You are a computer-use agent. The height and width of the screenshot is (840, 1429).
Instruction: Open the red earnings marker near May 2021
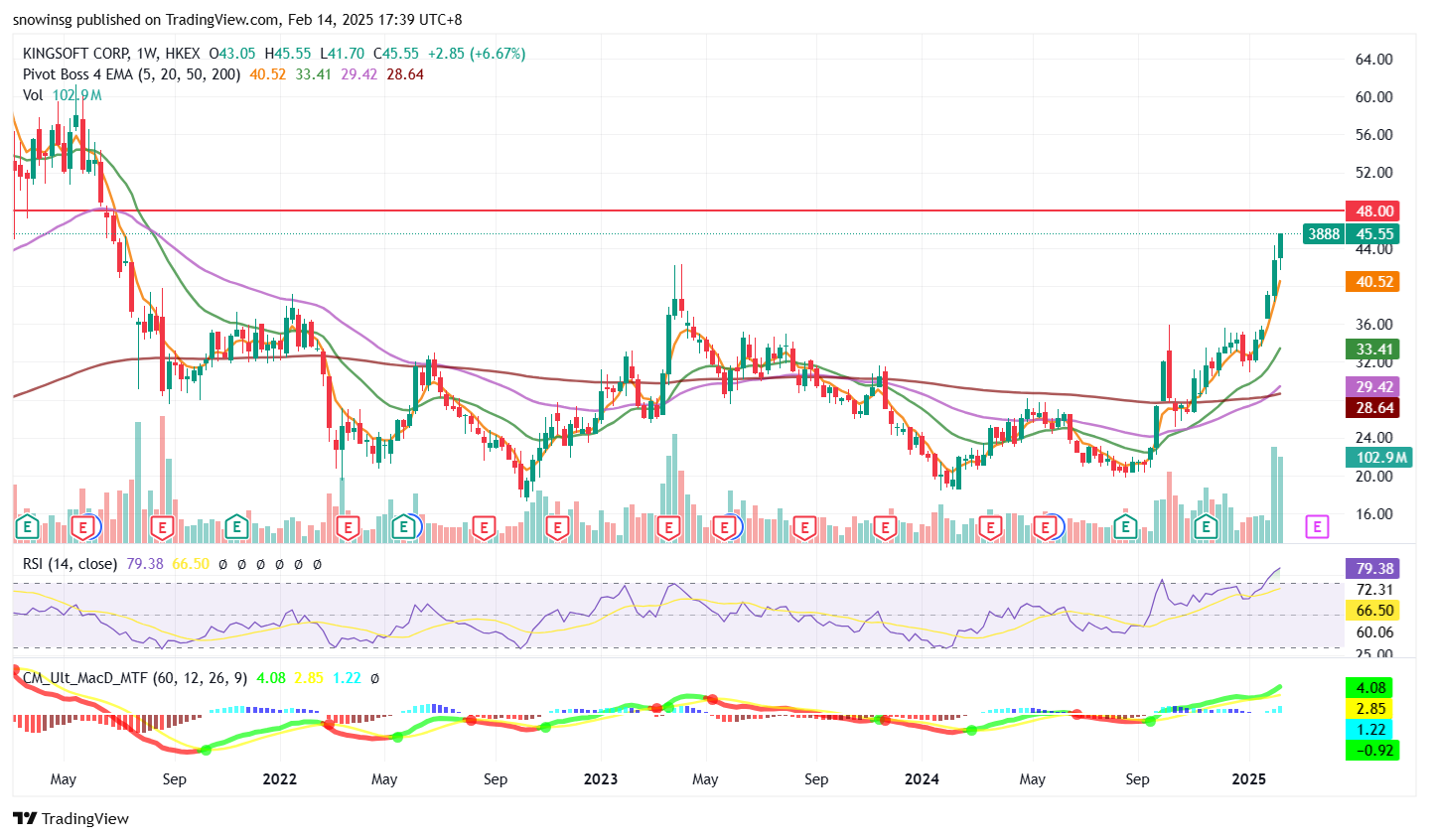coord(85,526)
